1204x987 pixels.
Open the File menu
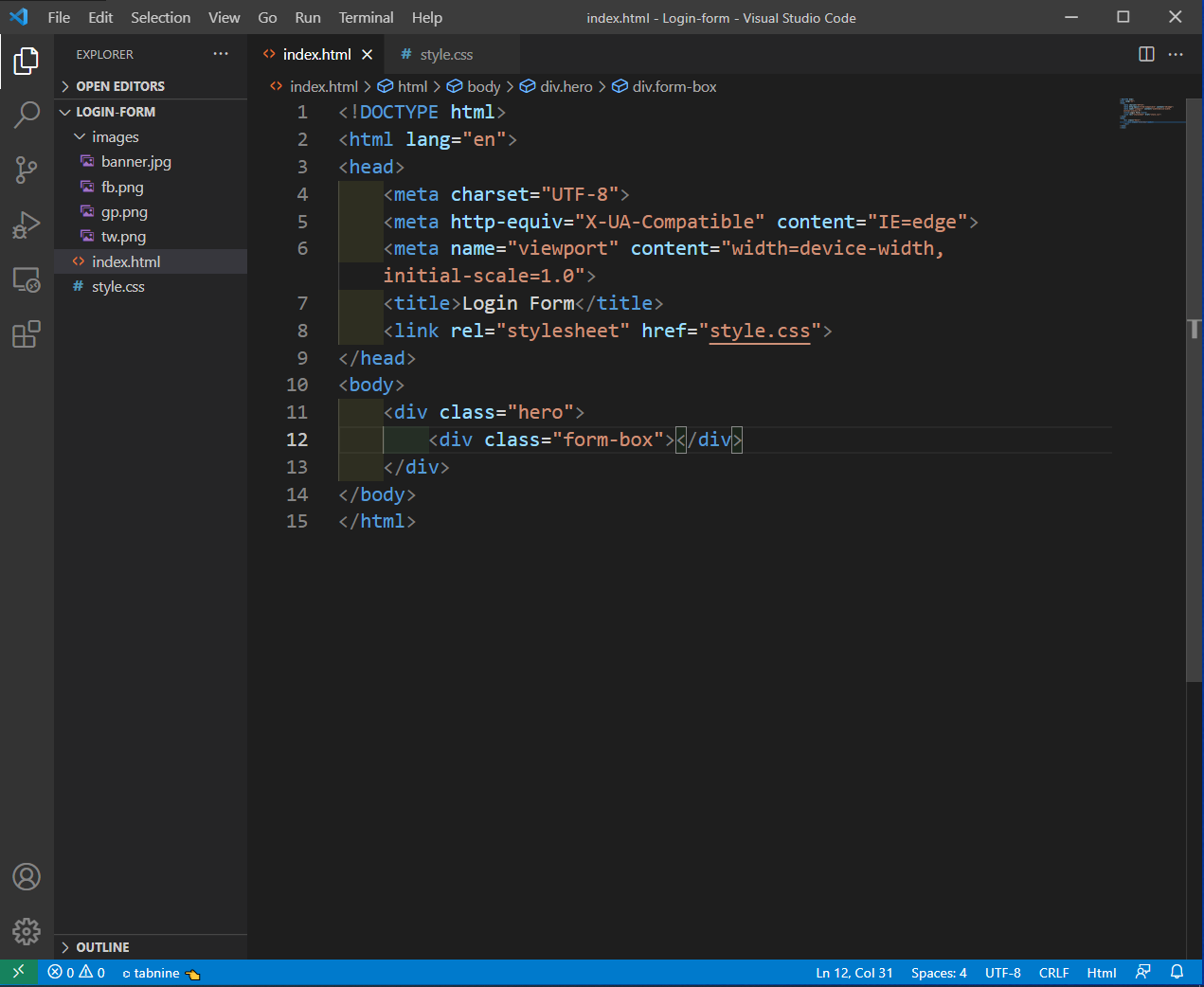[x=59, y=17]
